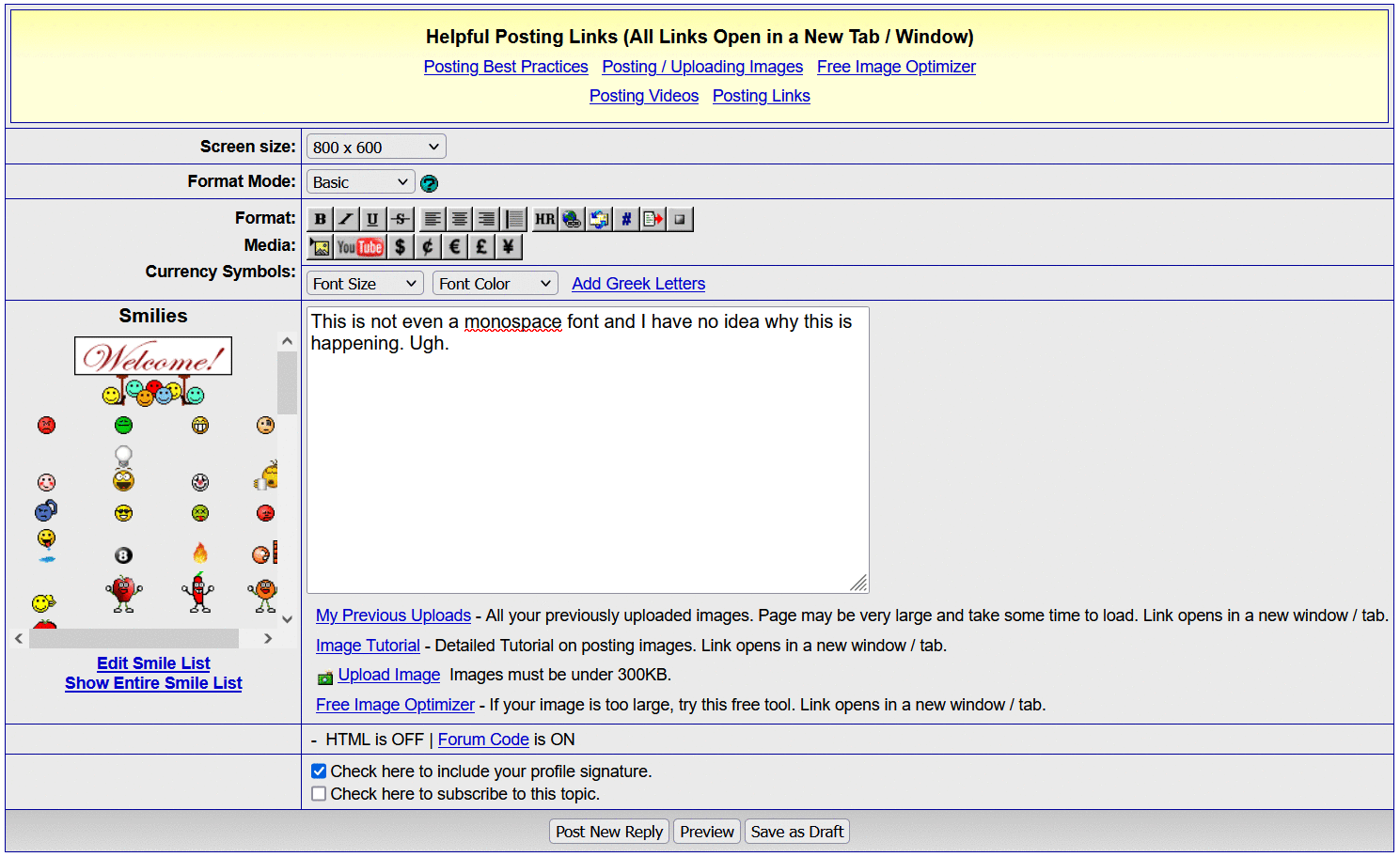Insert a hyperlink using the globe icon
Image resolution: width=1400 pixels, height=857 pixels.
click(572, 219)
